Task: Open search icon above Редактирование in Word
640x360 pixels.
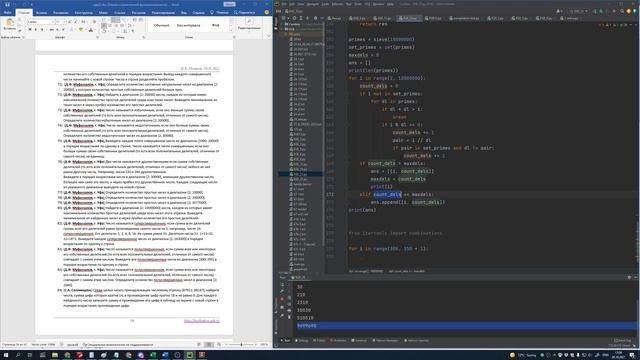Action: pos(249,21)
